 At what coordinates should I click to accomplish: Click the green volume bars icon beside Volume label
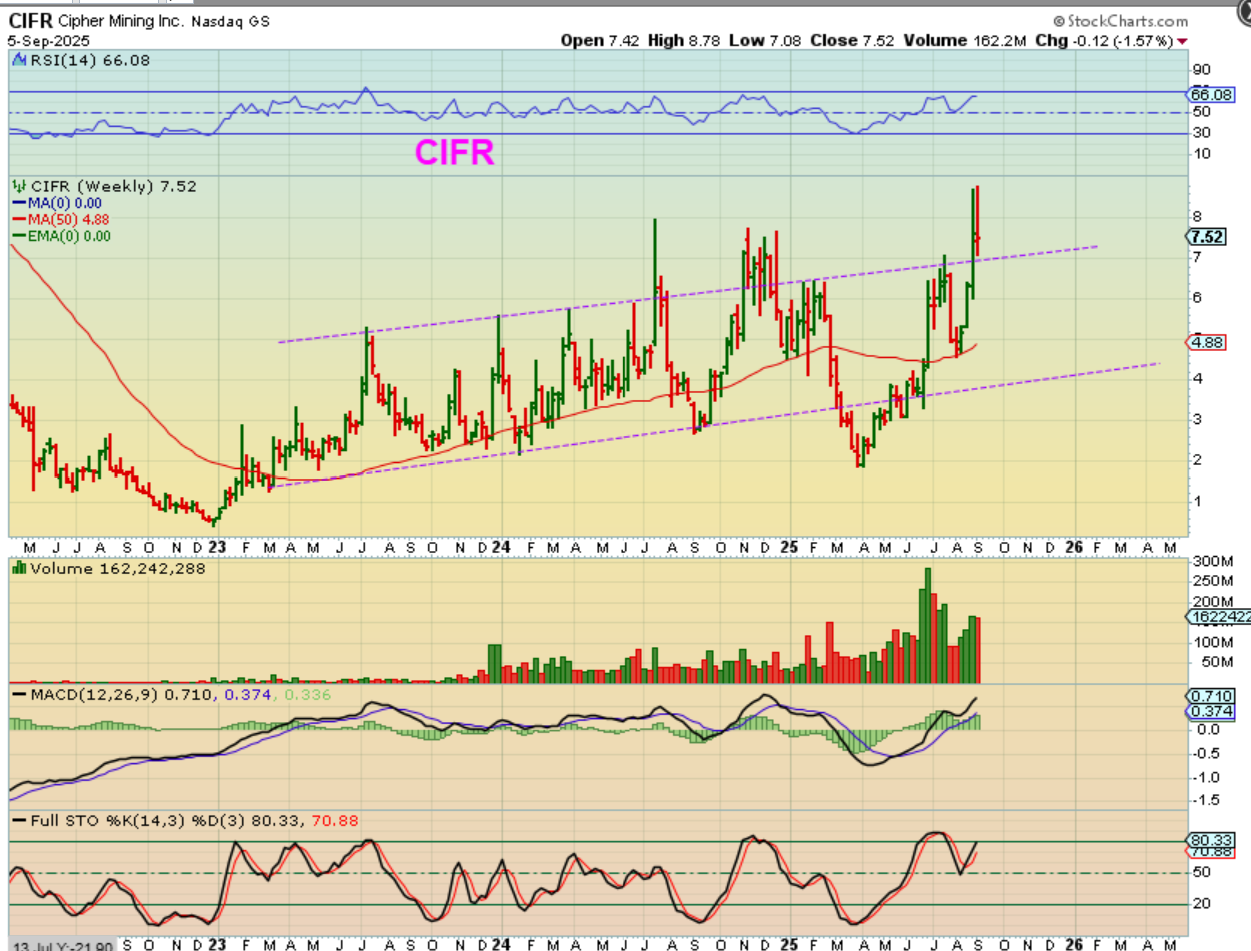tap(18, 568)
